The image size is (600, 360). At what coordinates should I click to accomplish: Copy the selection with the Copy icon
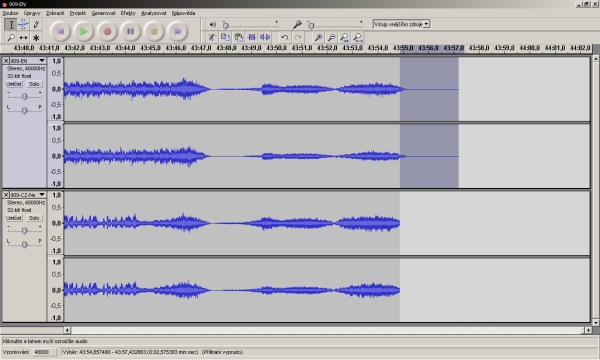pos(225,37)
